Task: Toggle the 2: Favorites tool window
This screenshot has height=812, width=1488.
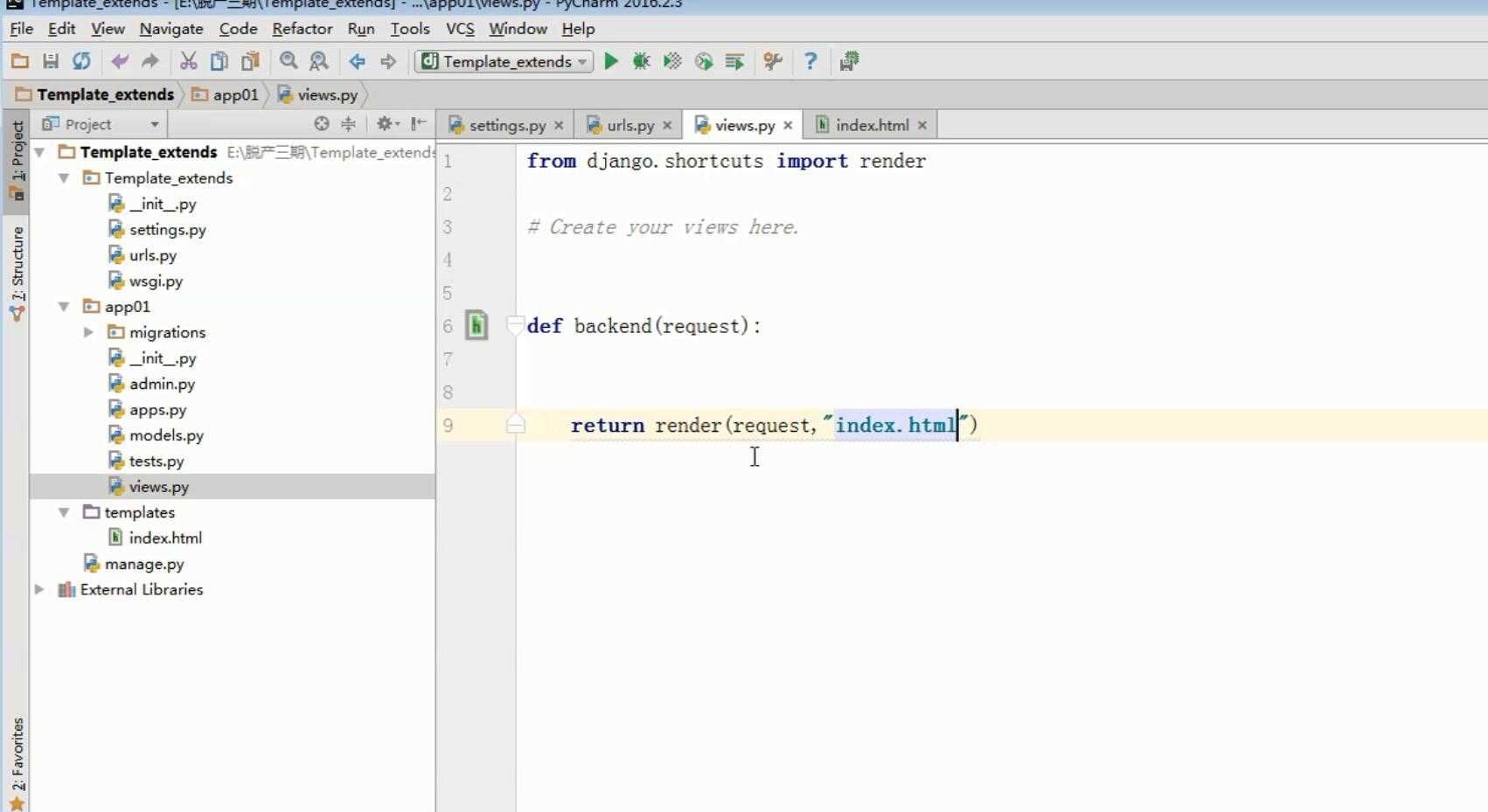Action: [17, 762]
